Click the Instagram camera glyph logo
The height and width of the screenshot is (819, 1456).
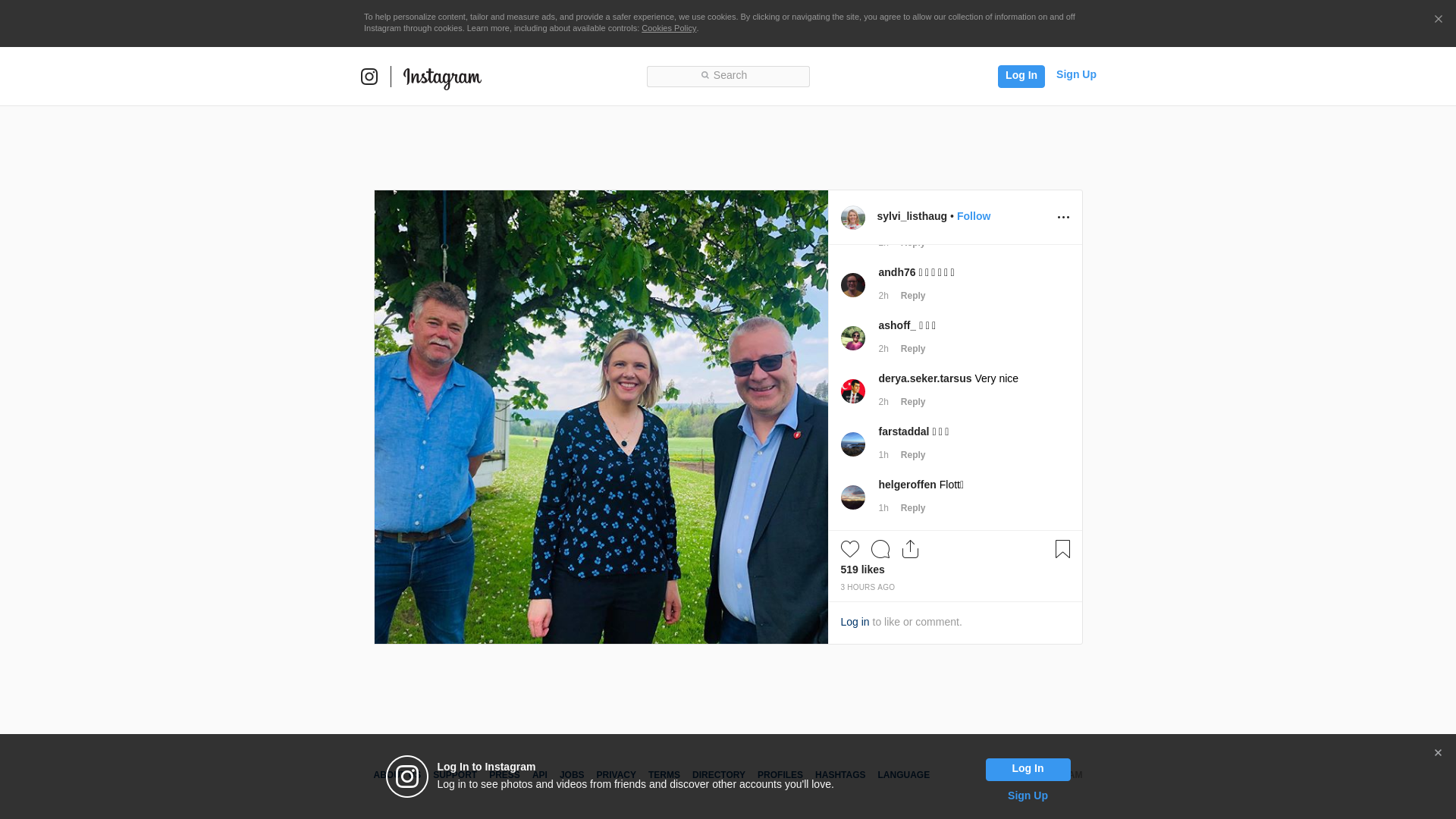369,77
